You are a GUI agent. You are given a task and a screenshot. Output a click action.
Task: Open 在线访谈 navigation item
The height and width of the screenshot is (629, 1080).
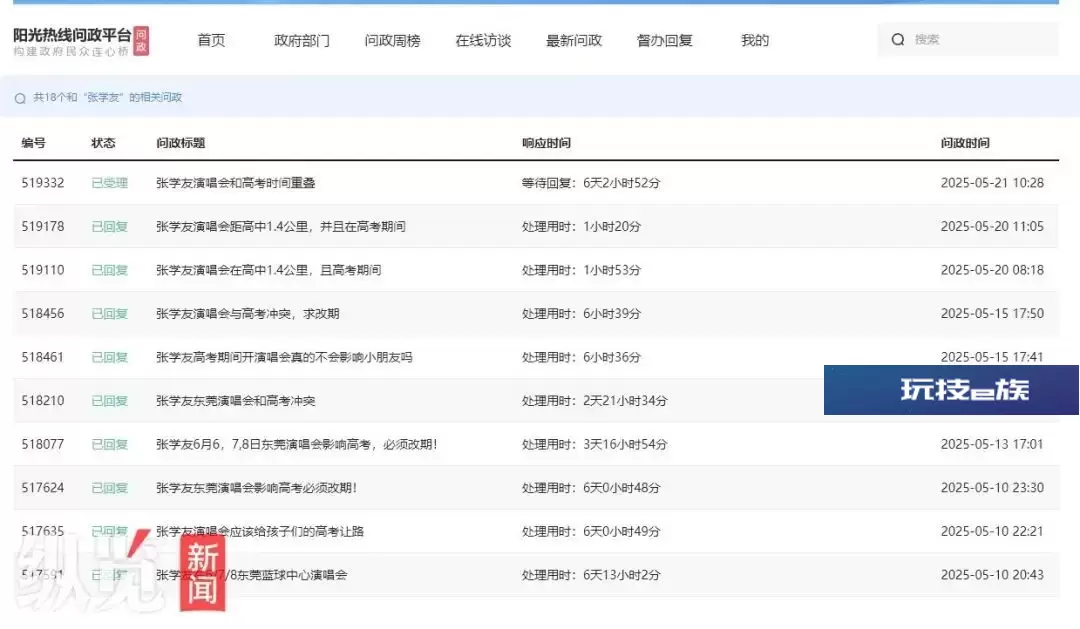tap(484, 41)
